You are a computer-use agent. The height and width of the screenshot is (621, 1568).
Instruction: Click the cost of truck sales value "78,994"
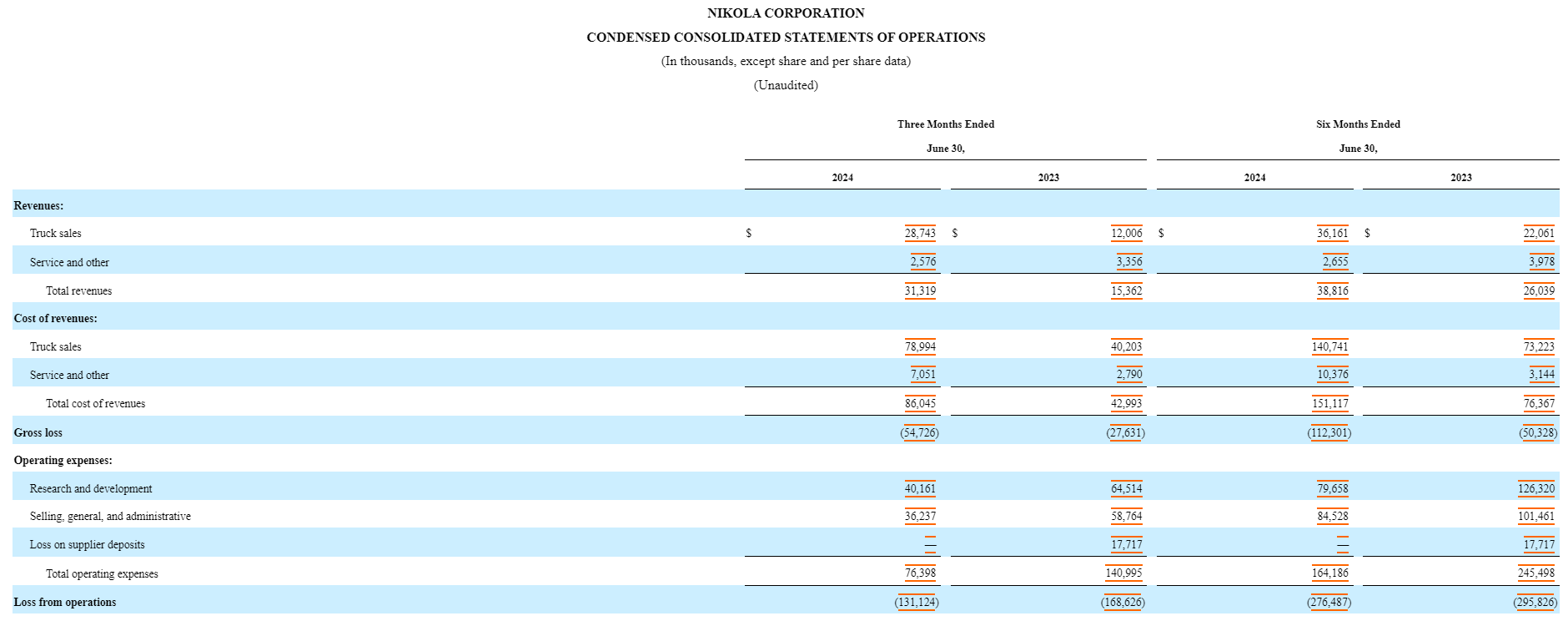[x=920, y=347]
